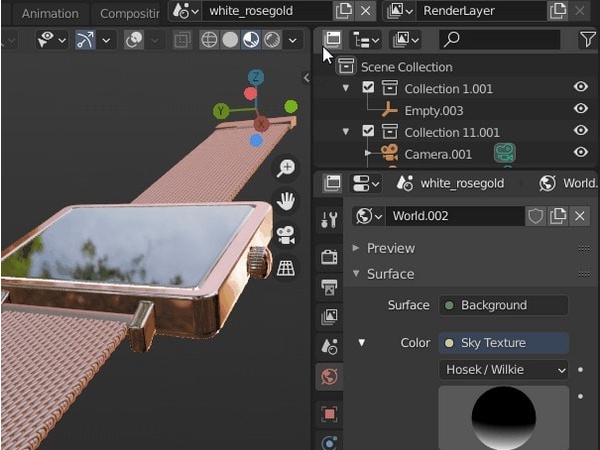This screenshot has height=450, width=600.
Task: Enable wireframe viewport shading
Action: point(209,40)
